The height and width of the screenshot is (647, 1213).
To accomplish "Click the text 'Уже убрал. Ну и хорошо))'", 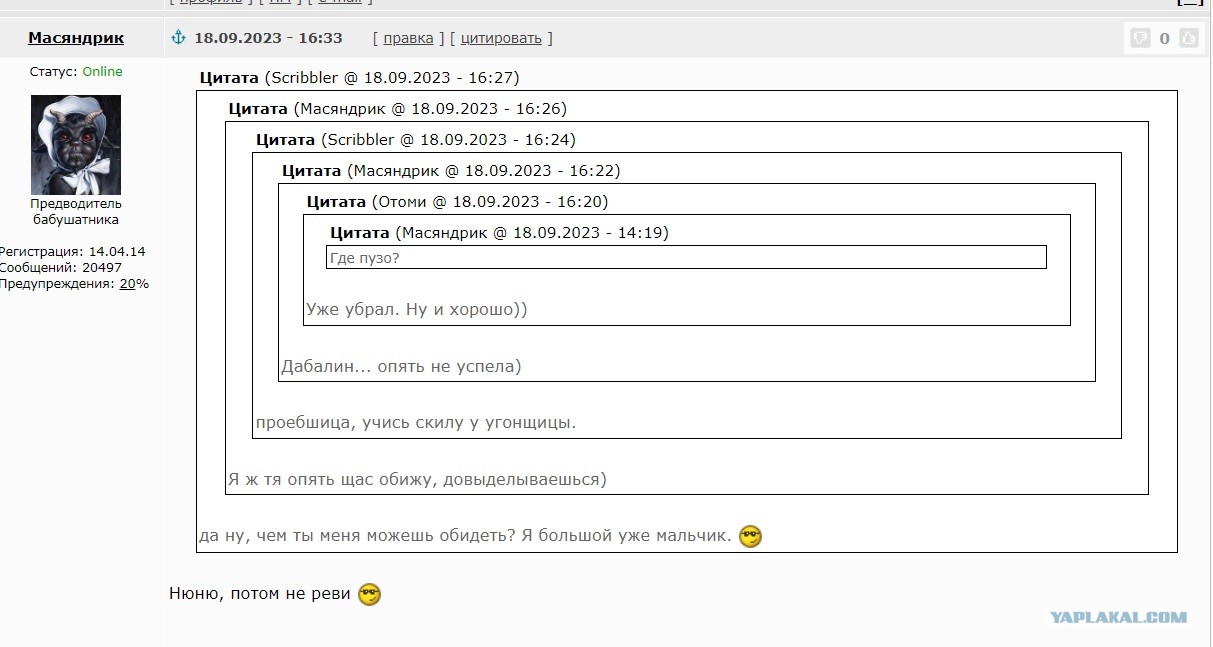I will point(417,309).
